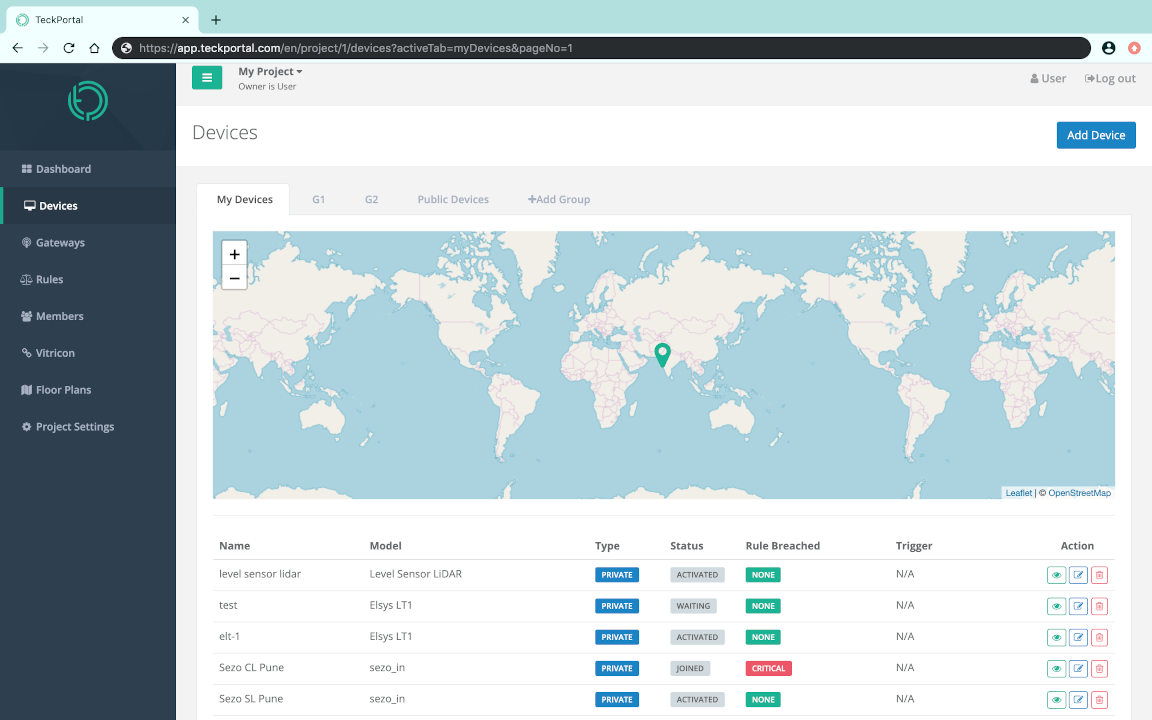Click the green map location marker
Screen dimensions: 1152x720
[662, 355]
